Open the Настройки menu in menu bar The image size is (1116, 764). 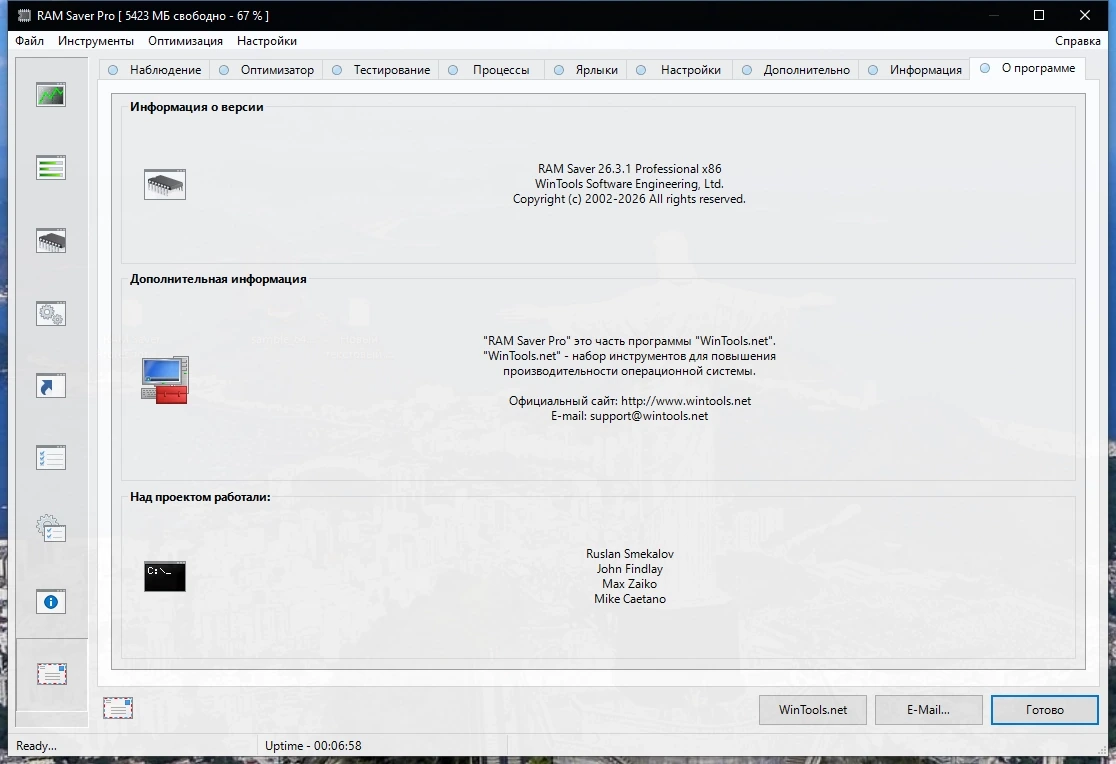tap(267, 41)
